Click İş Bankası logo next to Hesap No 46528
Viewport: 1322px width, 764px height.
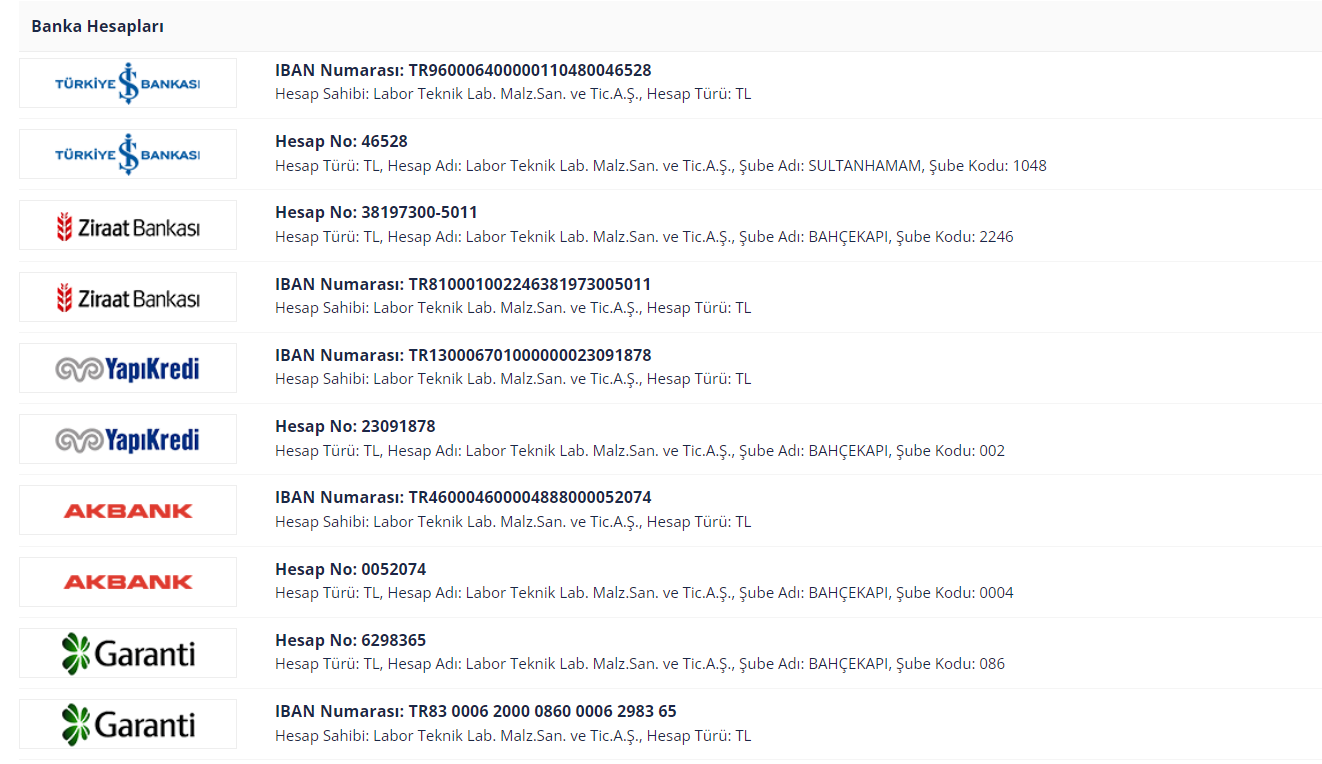(x=128, y=154)
